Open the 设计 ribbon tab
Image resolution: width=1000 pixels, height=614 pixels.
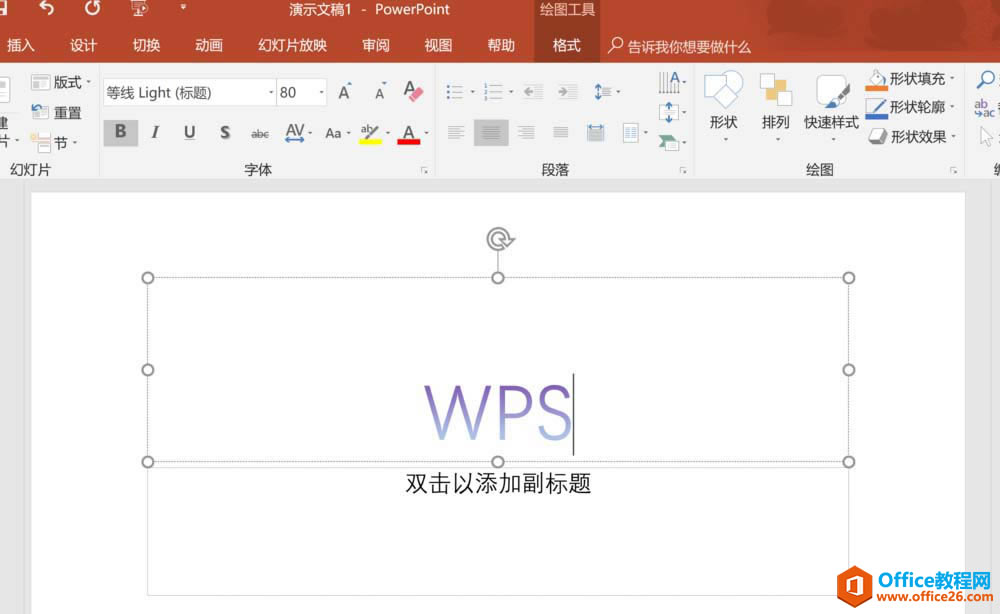pos(84,45)
